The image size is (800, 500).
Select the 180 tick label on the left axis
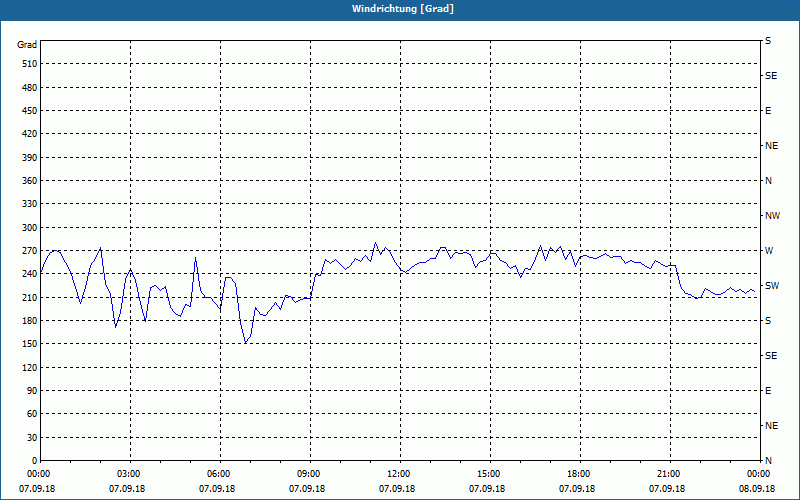27,321
